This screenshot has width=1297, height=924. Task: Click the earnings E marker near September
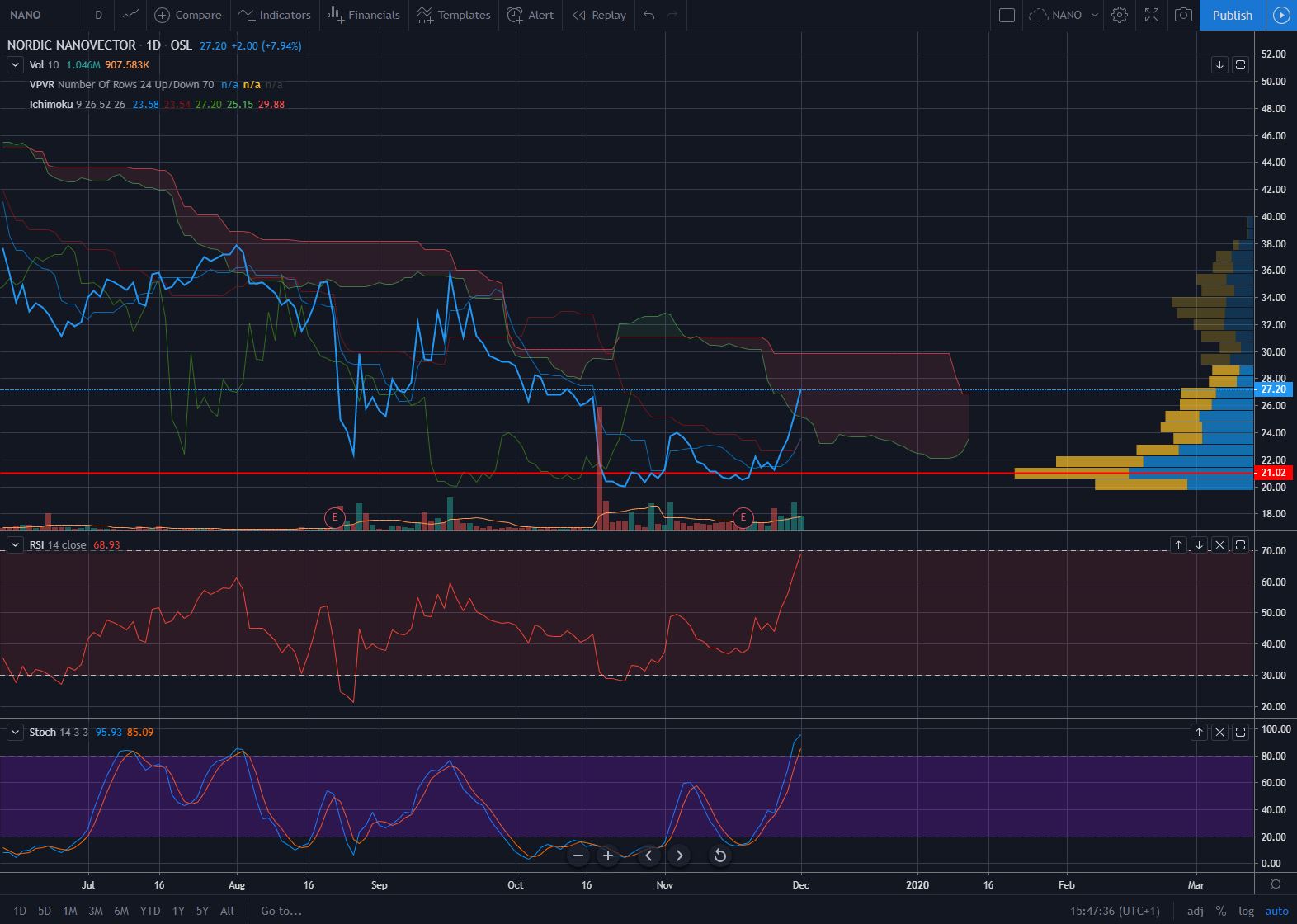click(334, 517)
